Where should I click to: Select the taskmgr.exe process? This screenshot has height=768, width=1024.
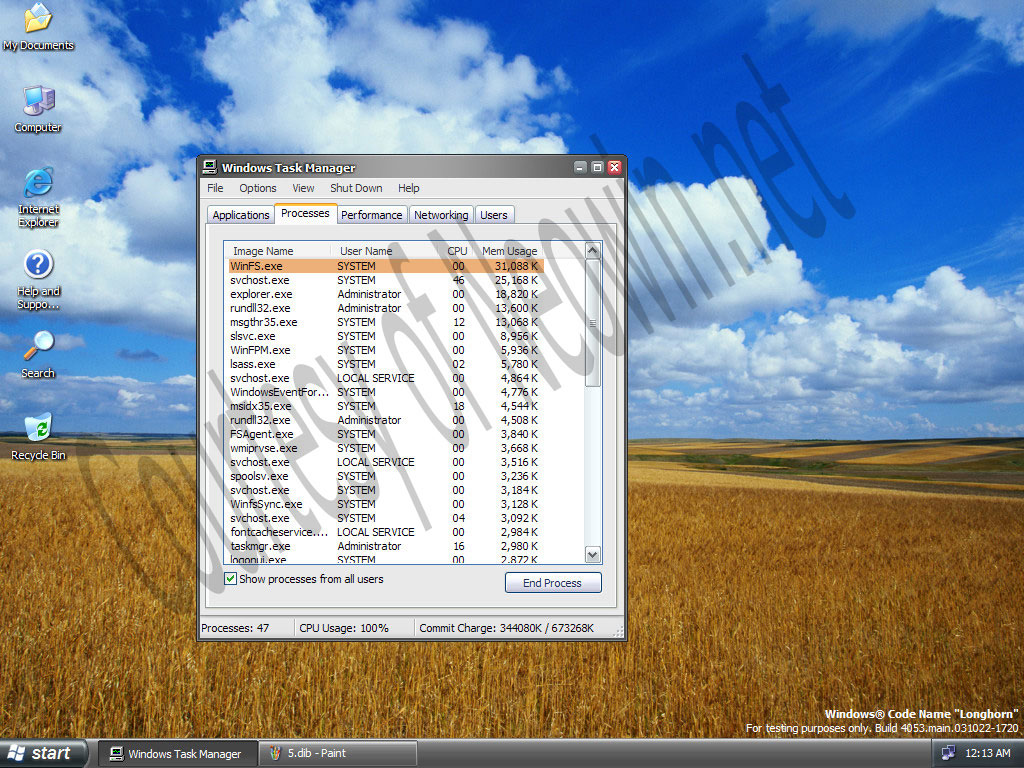pos(385,546)
